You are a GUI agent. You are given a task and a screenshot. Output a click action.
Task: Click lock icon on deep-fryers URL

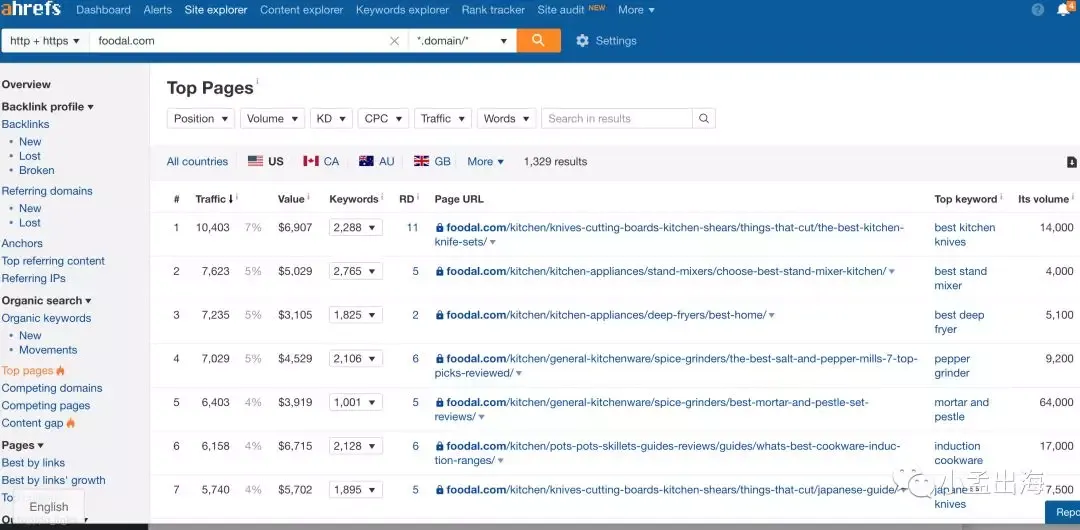(439, 315)
